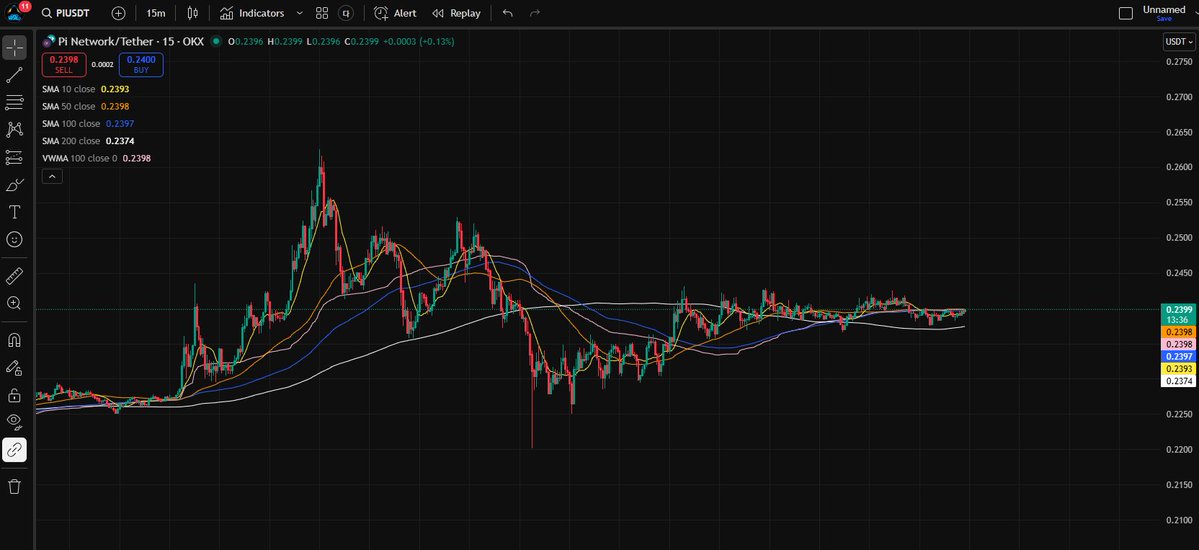
Task: Select the crosshair cursor tool
Action: pos(15,47)
